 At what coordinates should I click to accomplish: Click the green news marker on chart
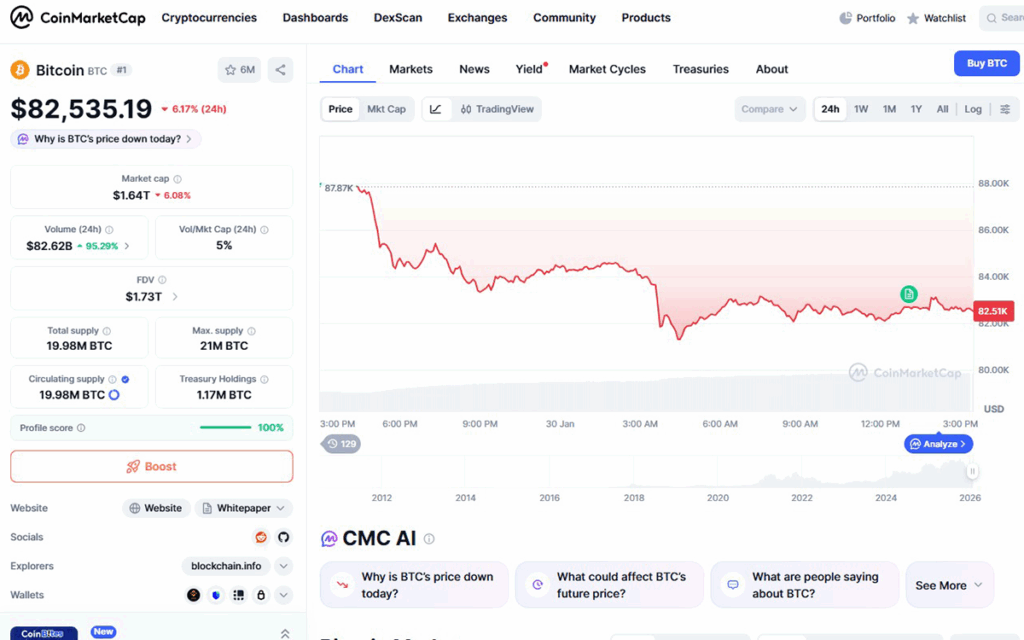908,294
